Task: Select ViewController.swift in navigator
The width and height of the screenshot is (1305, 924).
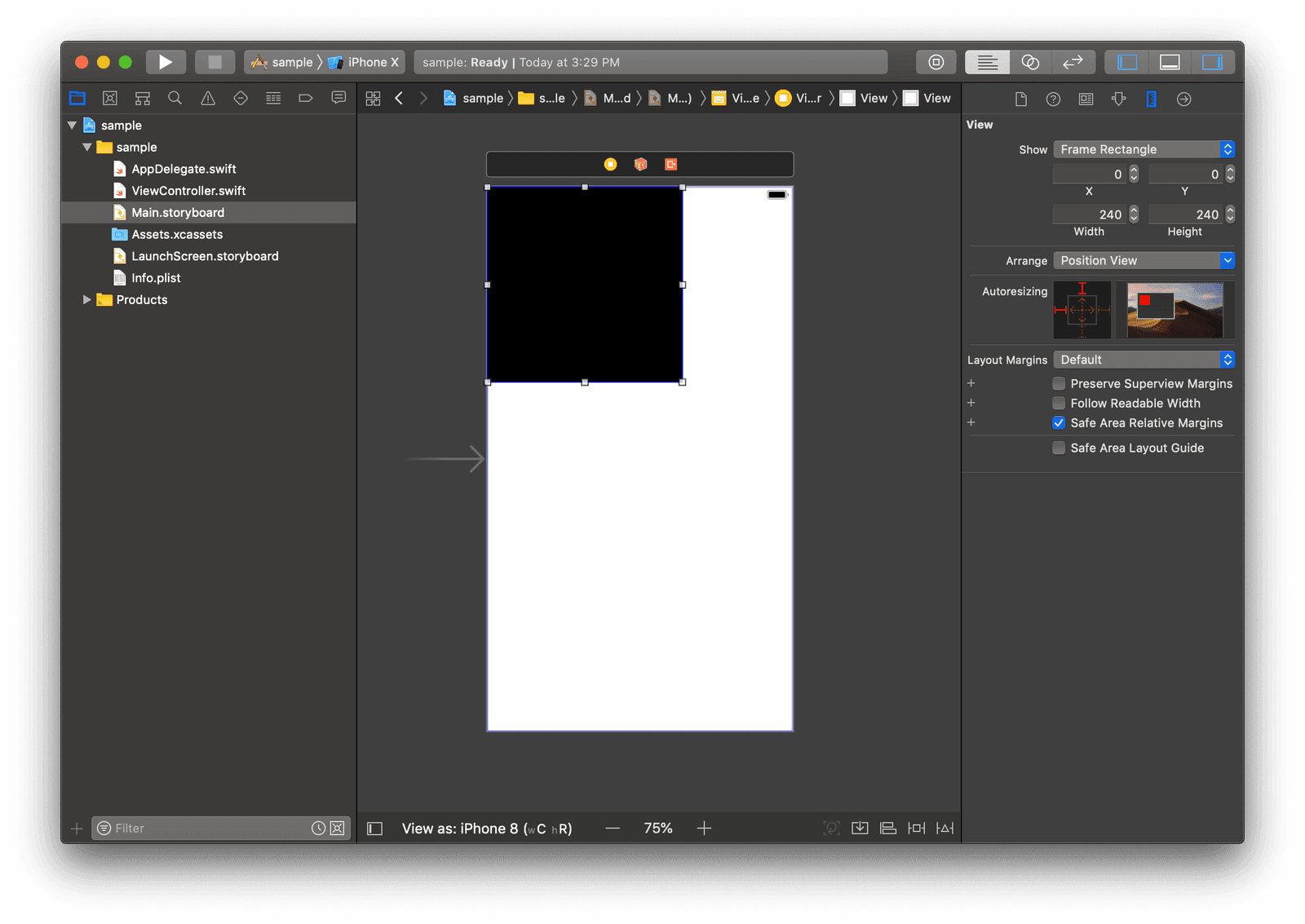Action: 188,191
